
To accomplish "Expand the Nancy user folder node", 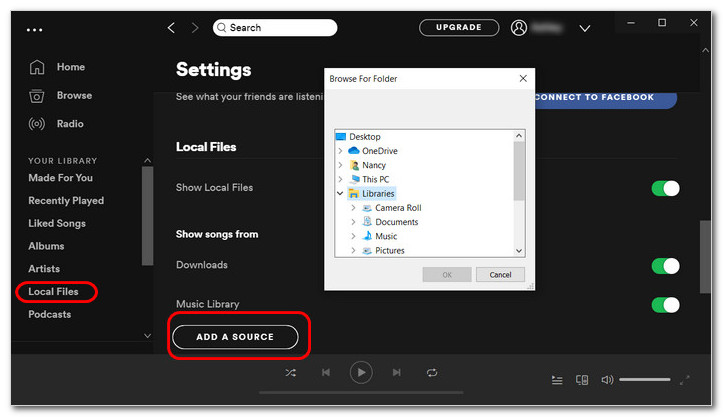I will pyautogui.click(x=340, y=165).
